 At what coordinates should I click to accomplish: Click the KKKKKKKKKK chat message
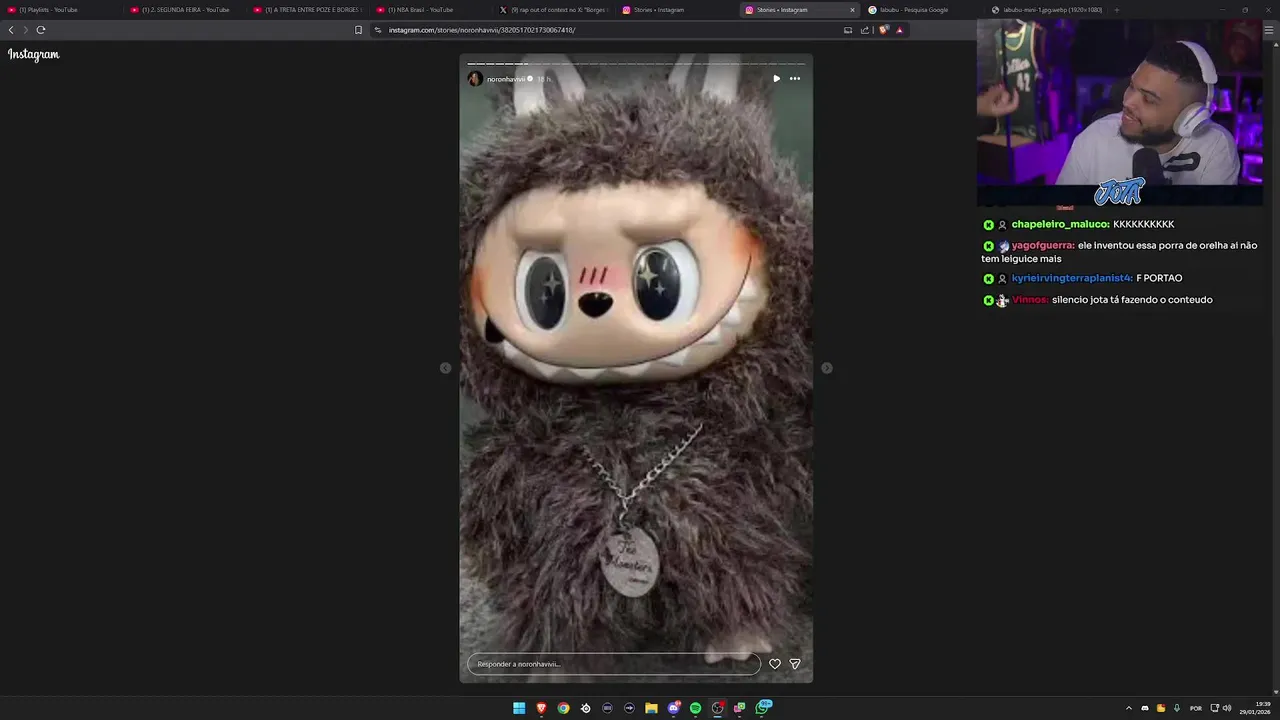[x=1144, y=224]
